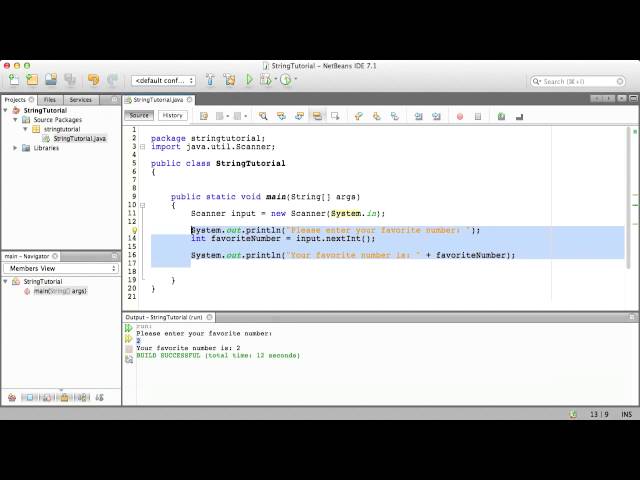Close the StringTutorial.java editor tab
This screenshot has width=640, height=480.
pyautogui.click(x=189, y=100)
